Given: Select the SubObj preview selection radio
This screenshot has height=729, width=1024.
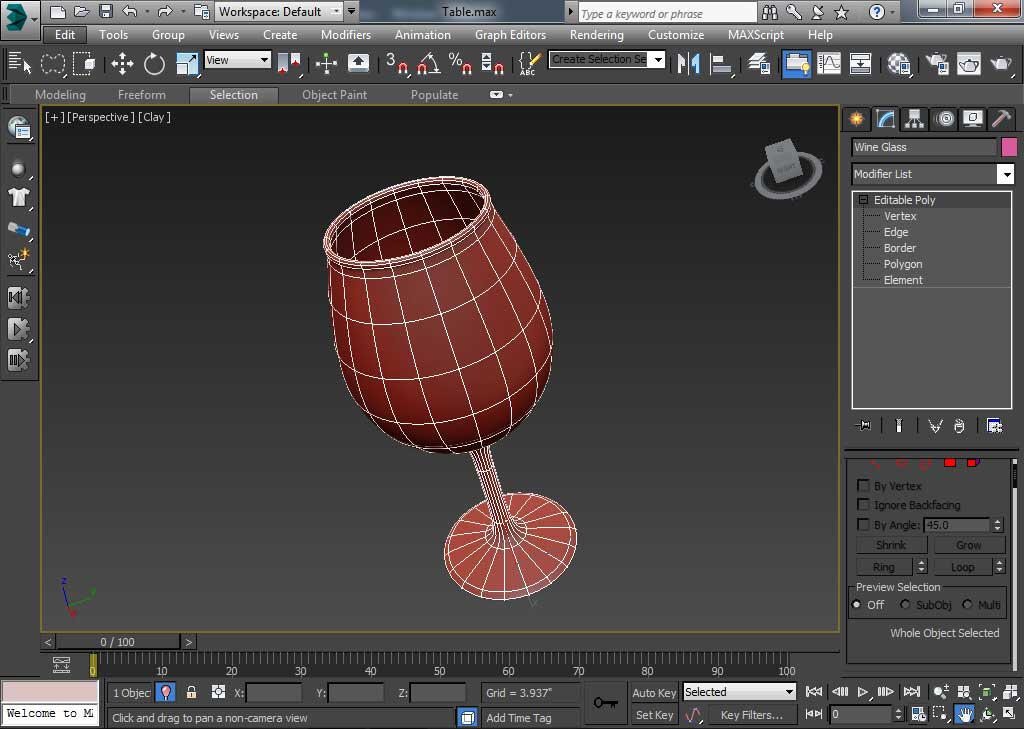Looking at the screenshot, I should coord(905,605).
